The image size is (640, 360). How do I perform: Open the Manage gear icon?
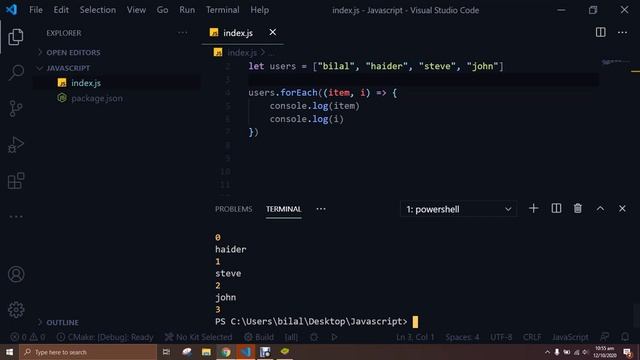(16, 310)
